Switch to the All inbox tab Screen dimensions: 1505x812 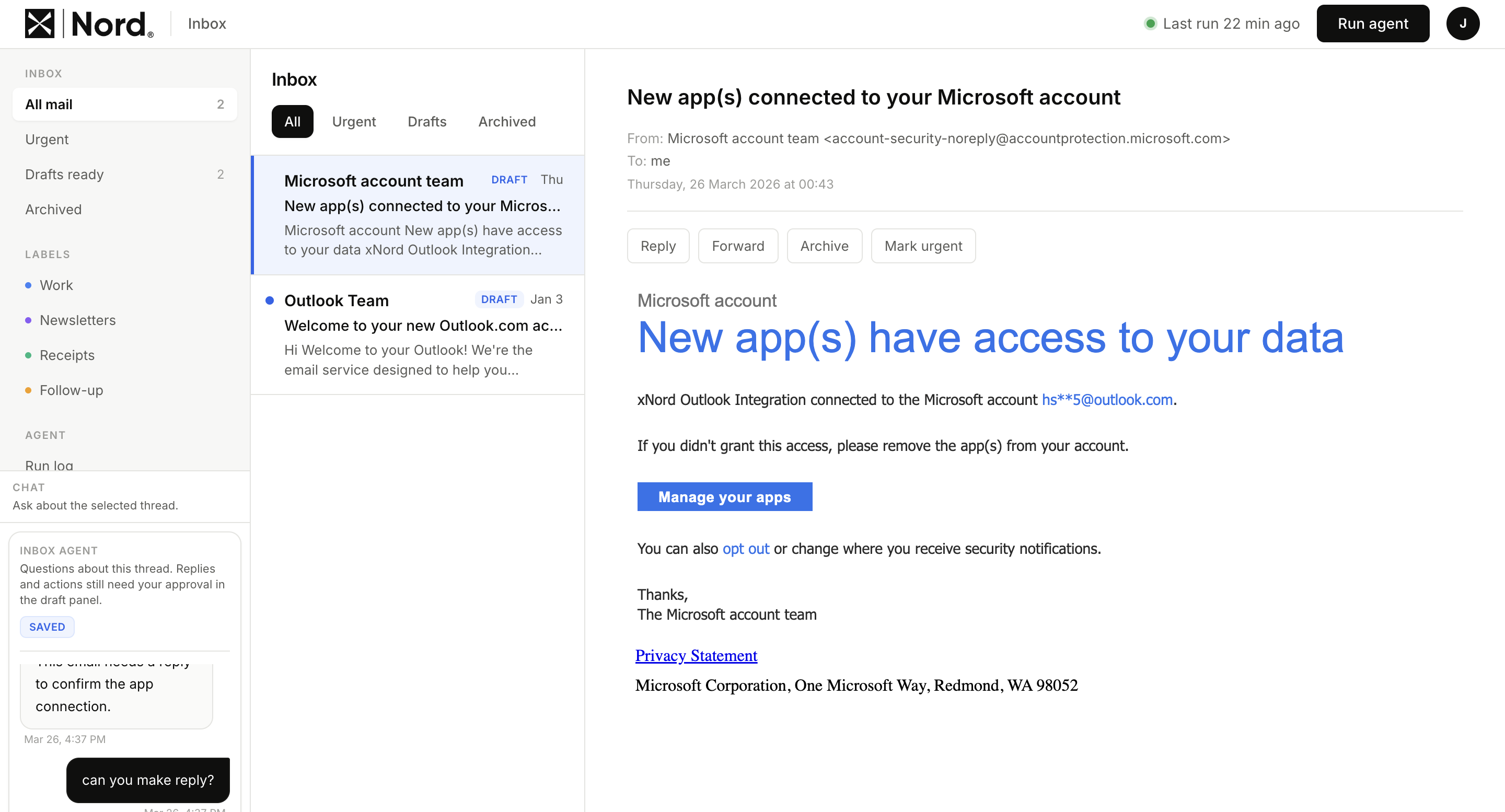point(292,122)
